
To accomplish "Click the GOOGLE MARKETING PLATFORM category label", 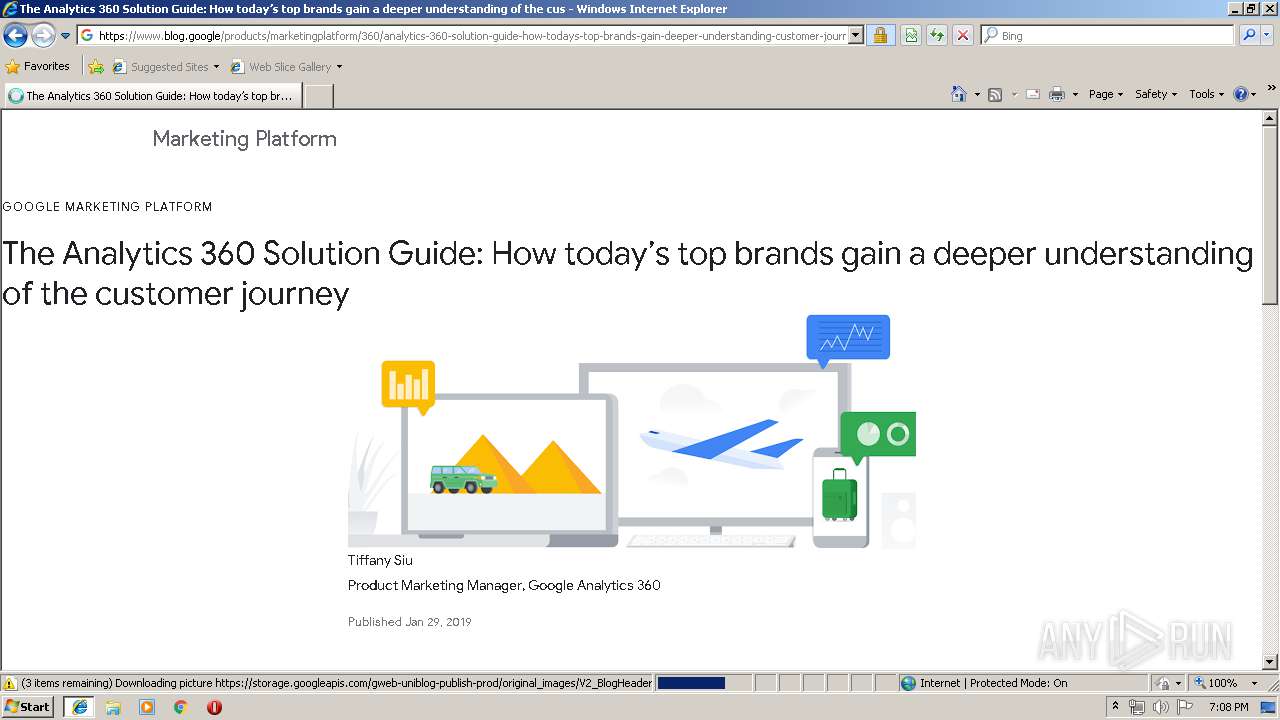I will [107, 207].
